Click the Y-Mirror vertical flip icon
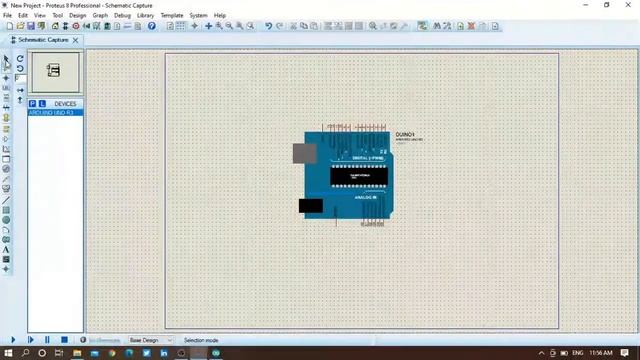640x360 pixels. (20, 100)
